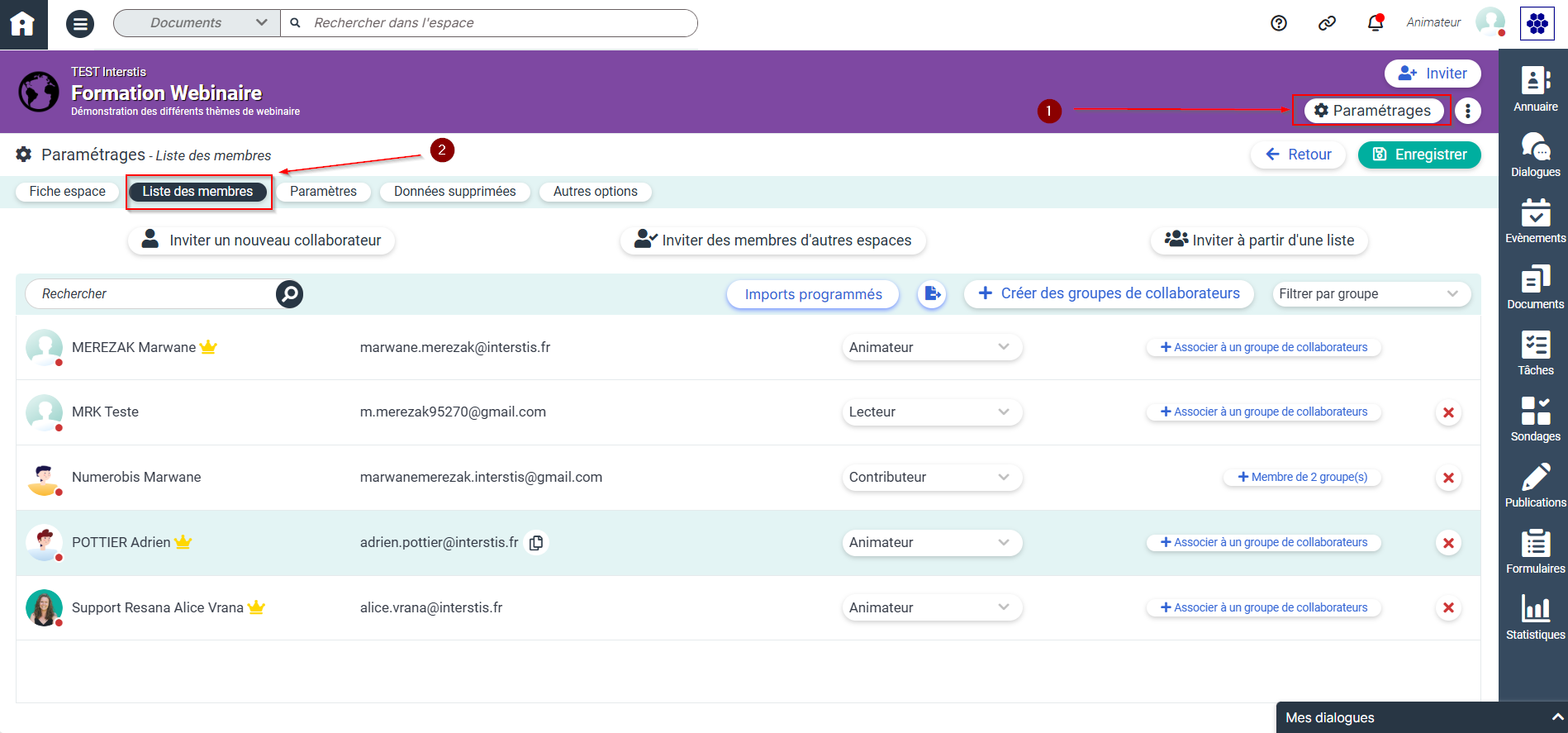Change the Lecteur role dropdown for MRK Teste
The width and height of the screenshot is (1568, 733).
coord(931,412)
